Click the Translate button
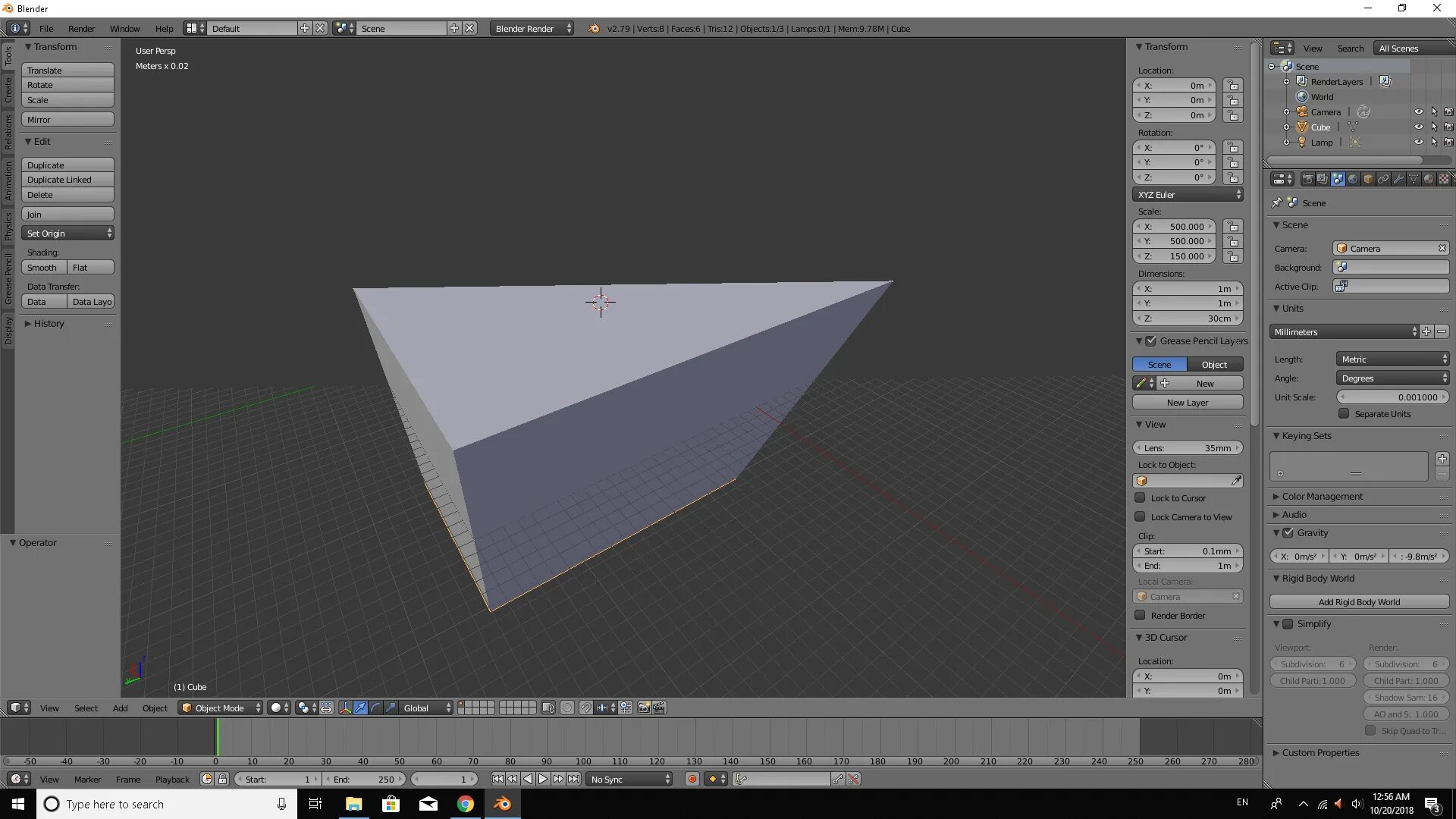Screen dimensions: 1456x819 [x=67, y=71]
